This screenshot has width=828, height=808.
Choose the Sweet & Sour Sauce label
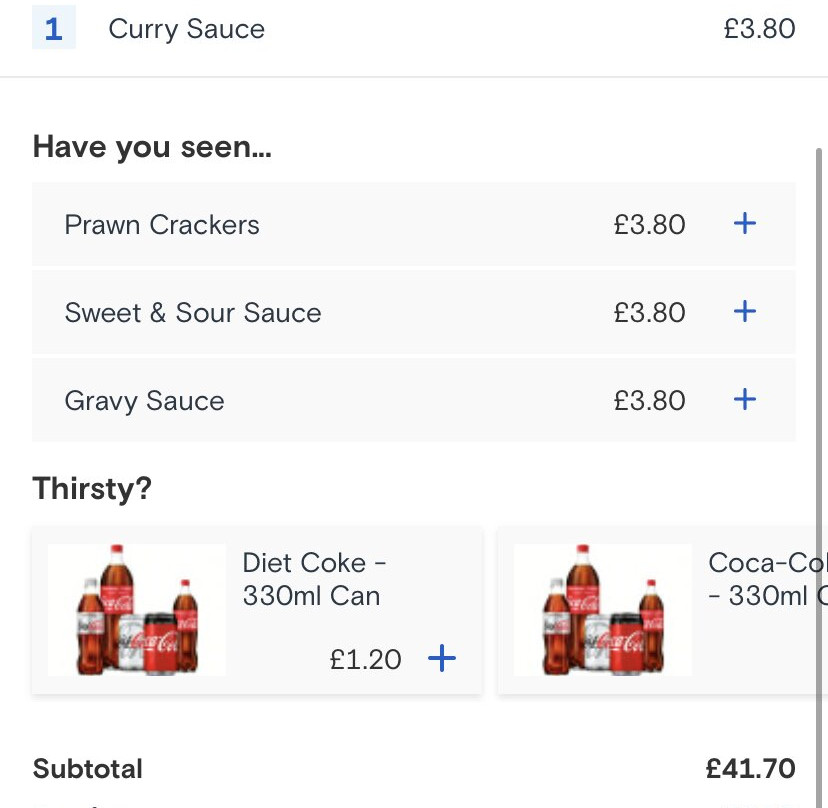193,313
